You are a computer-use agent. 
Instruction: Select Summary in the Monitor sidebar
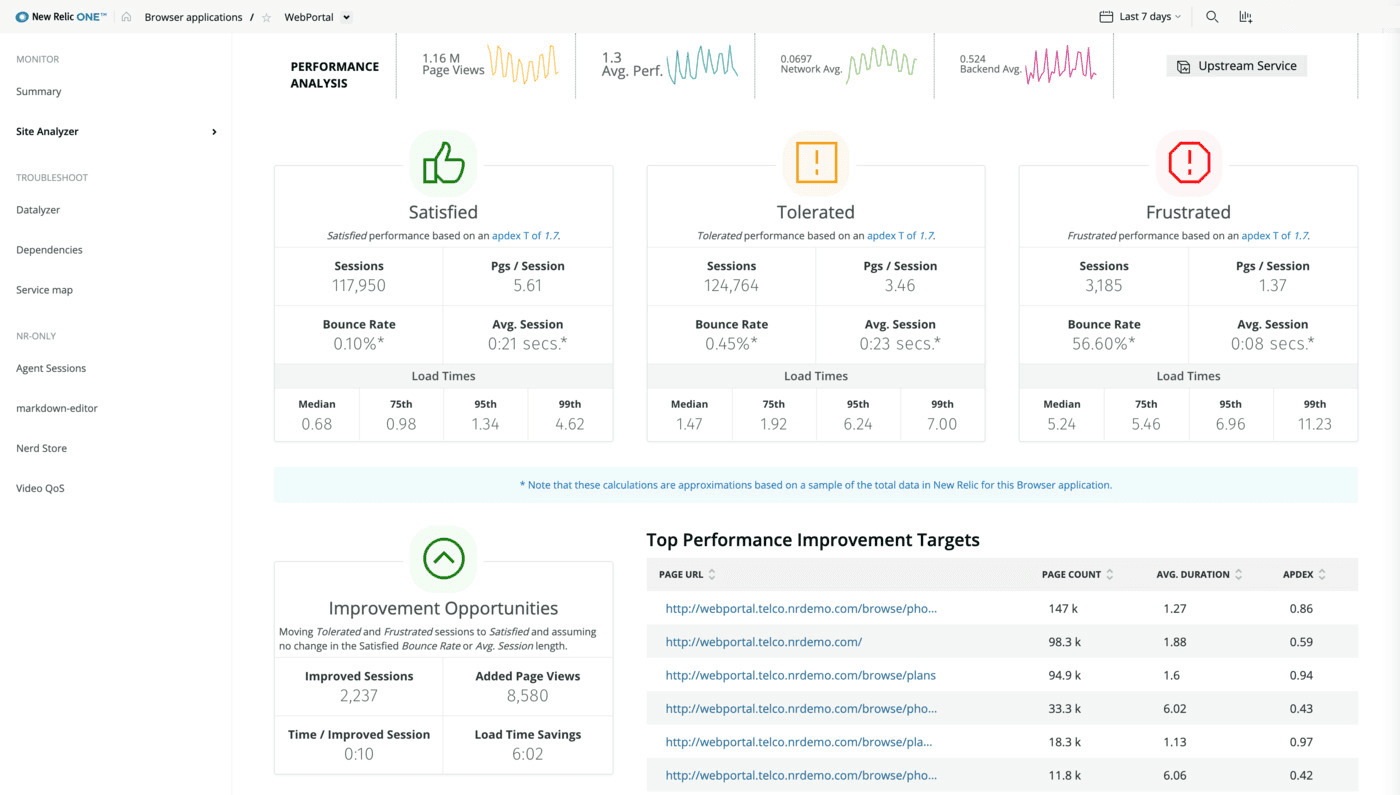click(x=38, y=91)
